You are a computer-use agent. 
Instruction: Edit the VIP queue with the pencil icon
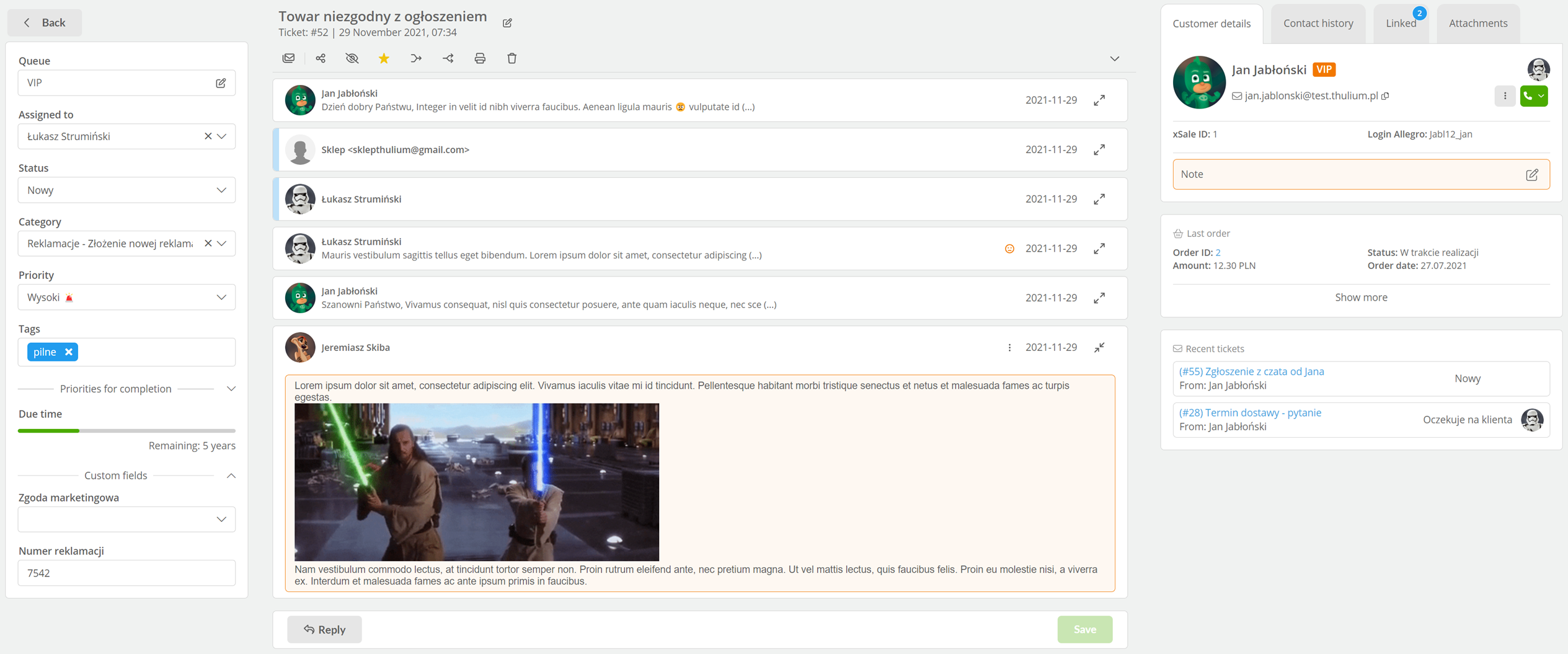(x=221, y=83)
